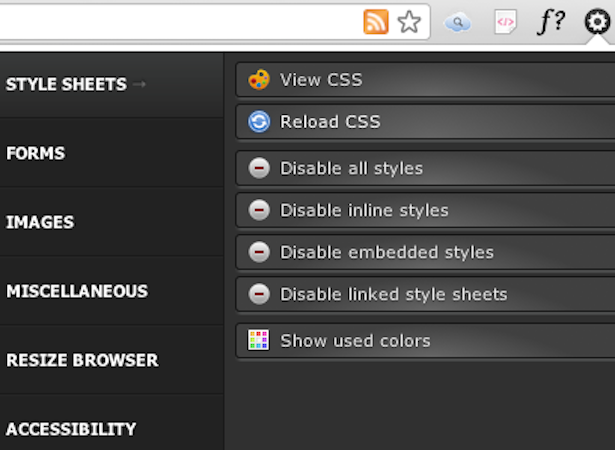Viewport: 615px width, 450px height.
Task: Switch to the Resize Browser category
Action: [111, 360]
